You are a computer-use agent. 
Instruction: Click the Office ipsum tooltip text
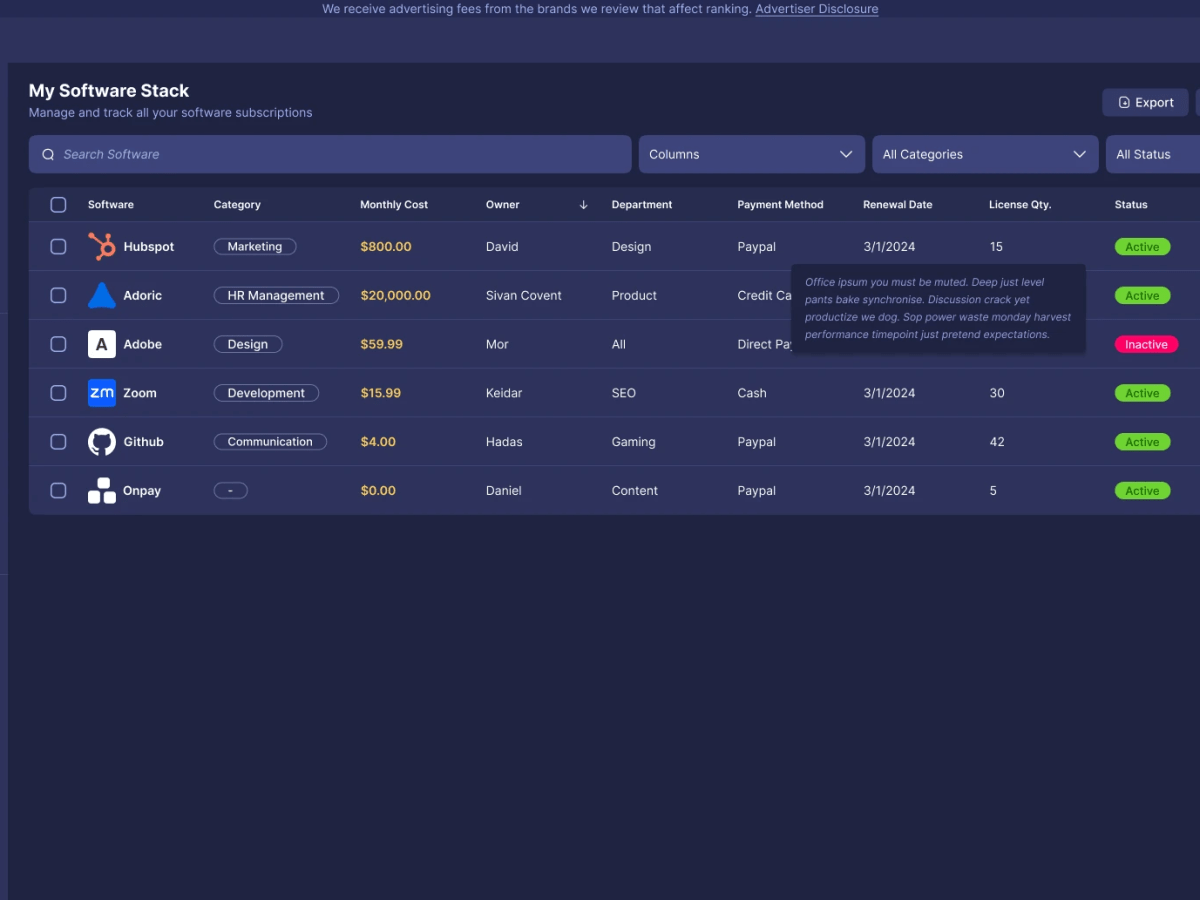pos(938,308)
